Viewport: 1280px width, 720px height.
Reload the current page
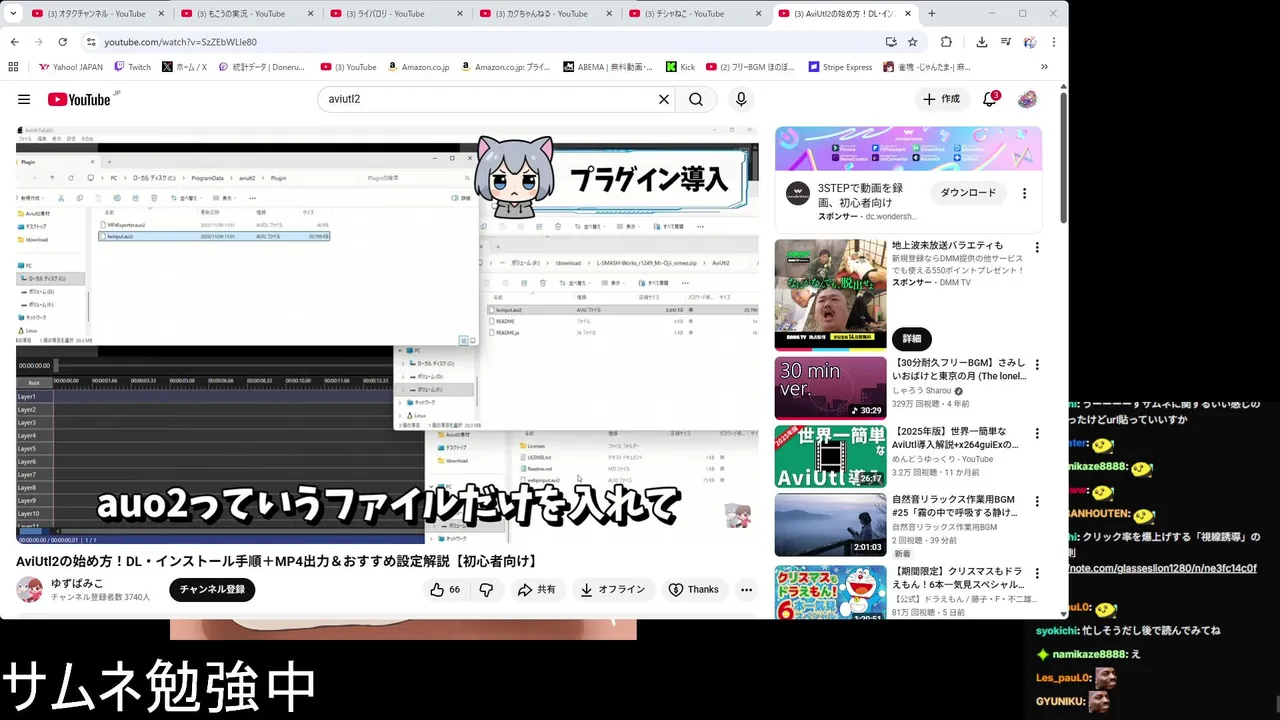[x=62, y=42]
